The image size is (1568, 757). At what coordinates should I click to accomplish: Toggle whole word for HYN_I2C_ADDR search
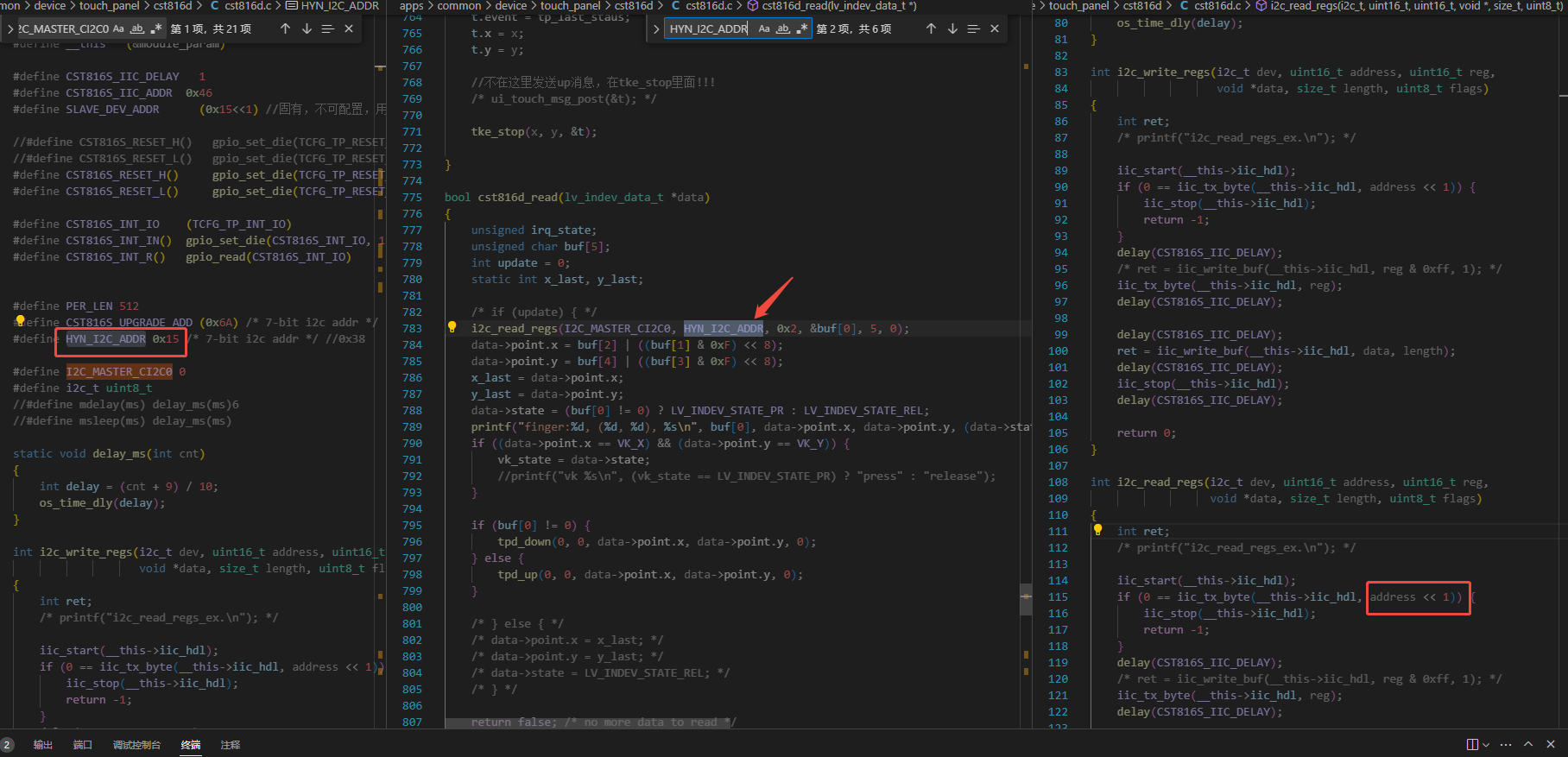coord(783,28)
